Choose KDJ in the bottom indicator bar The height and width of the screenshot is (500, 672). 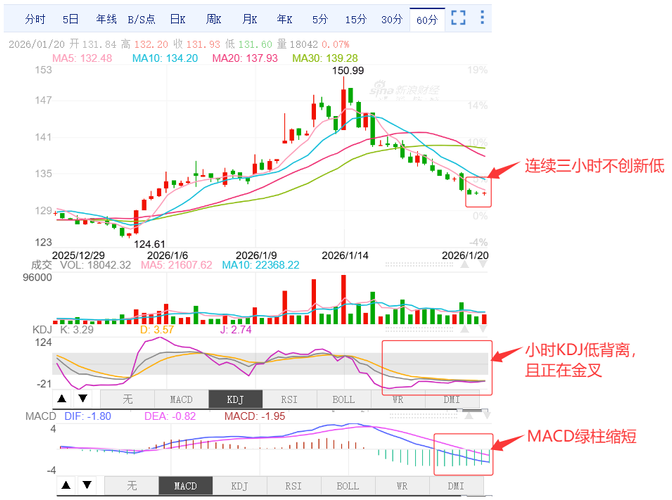point(240,486)
